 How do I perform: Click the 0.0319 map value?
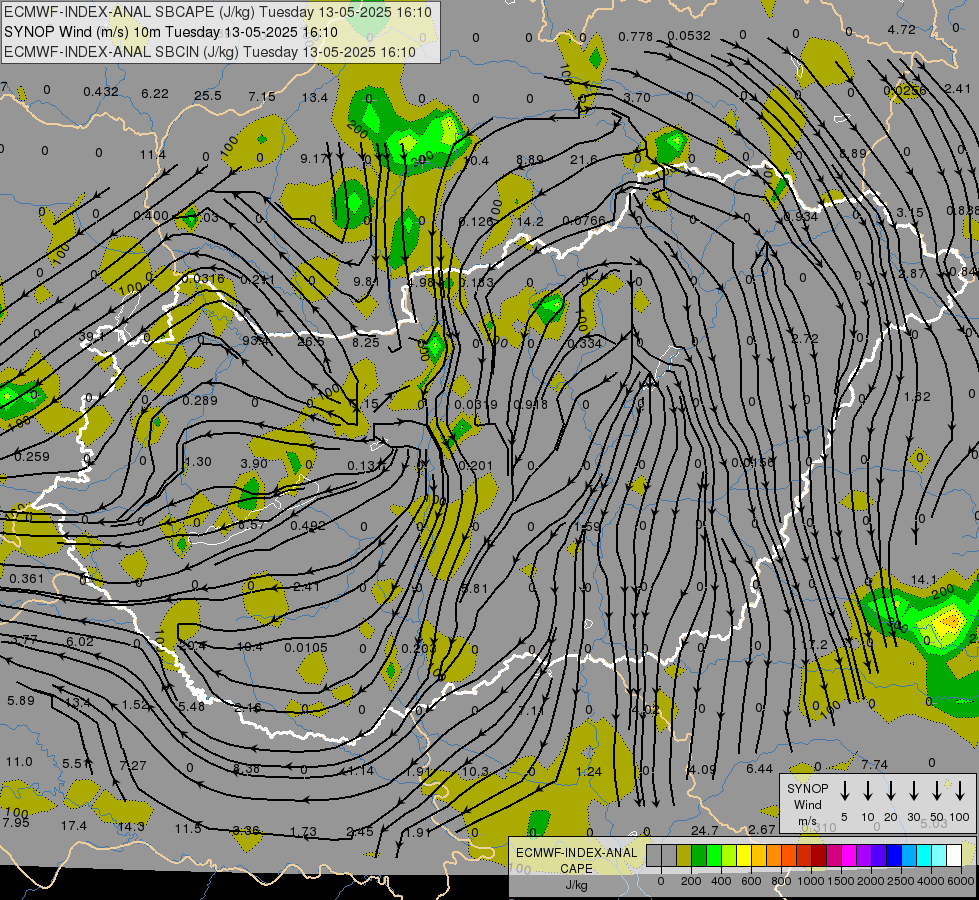[476, 405]
